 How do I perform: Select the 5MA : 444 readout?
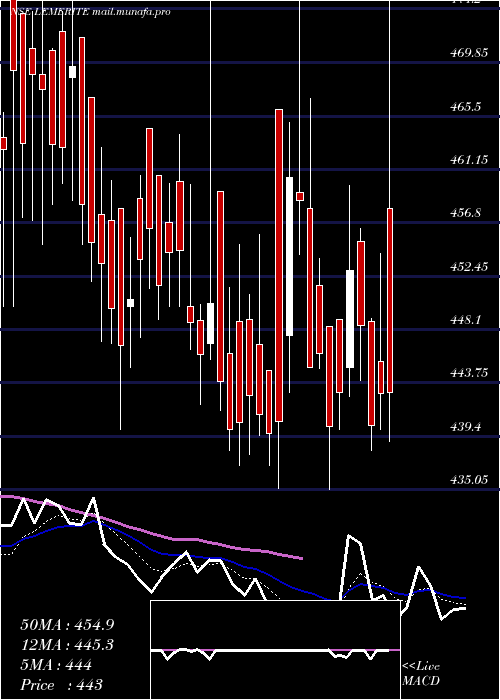56,665
